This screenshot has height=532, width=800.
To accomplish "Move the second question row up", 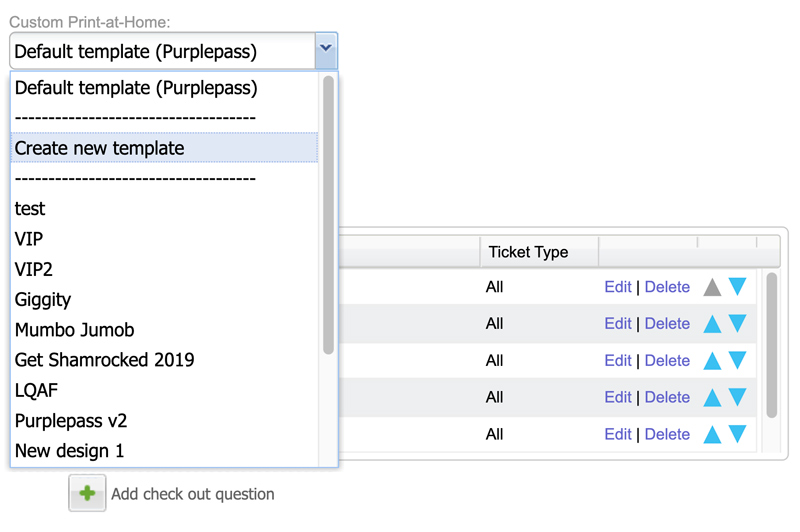I will (x=712, y=324).
